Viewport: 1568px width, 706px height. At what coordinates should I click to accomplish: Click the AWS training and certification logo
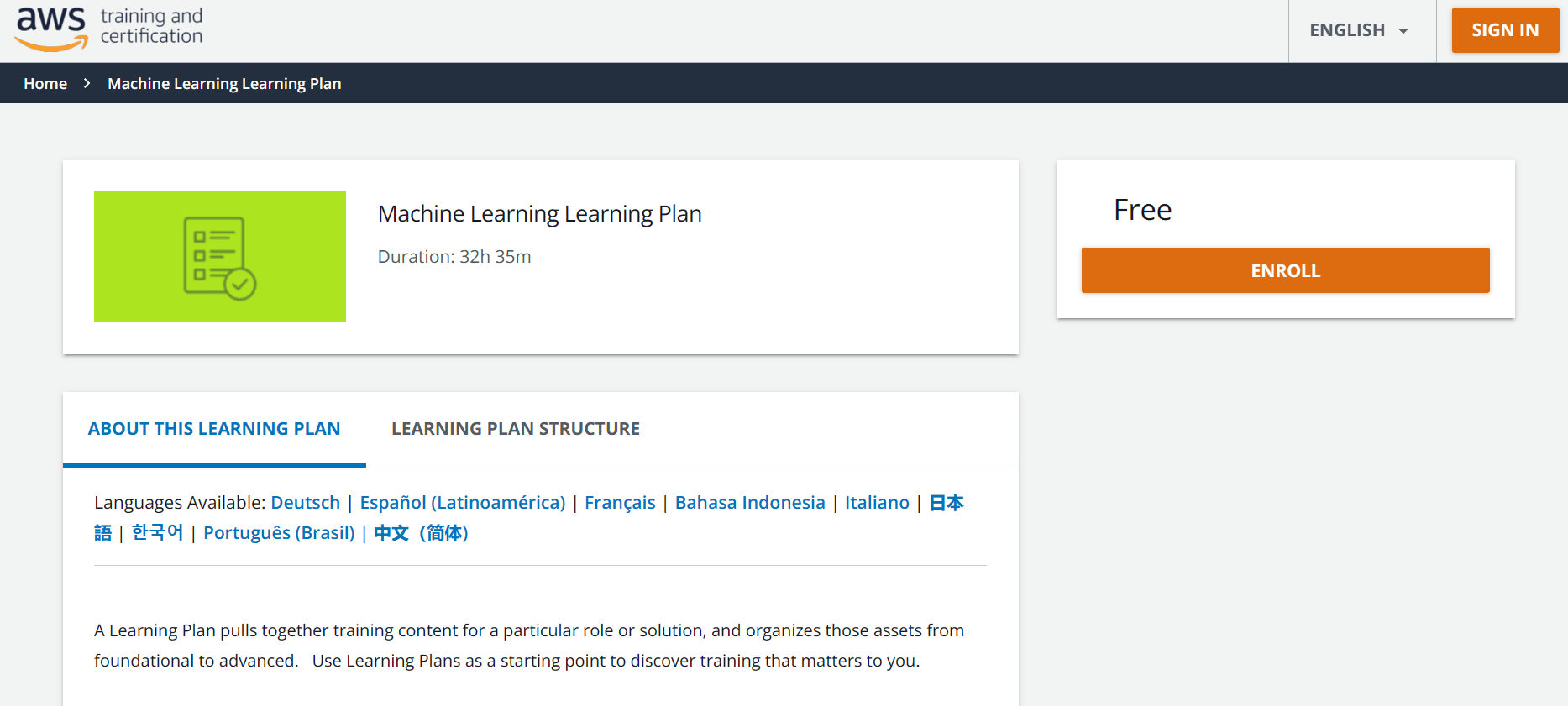109,29
